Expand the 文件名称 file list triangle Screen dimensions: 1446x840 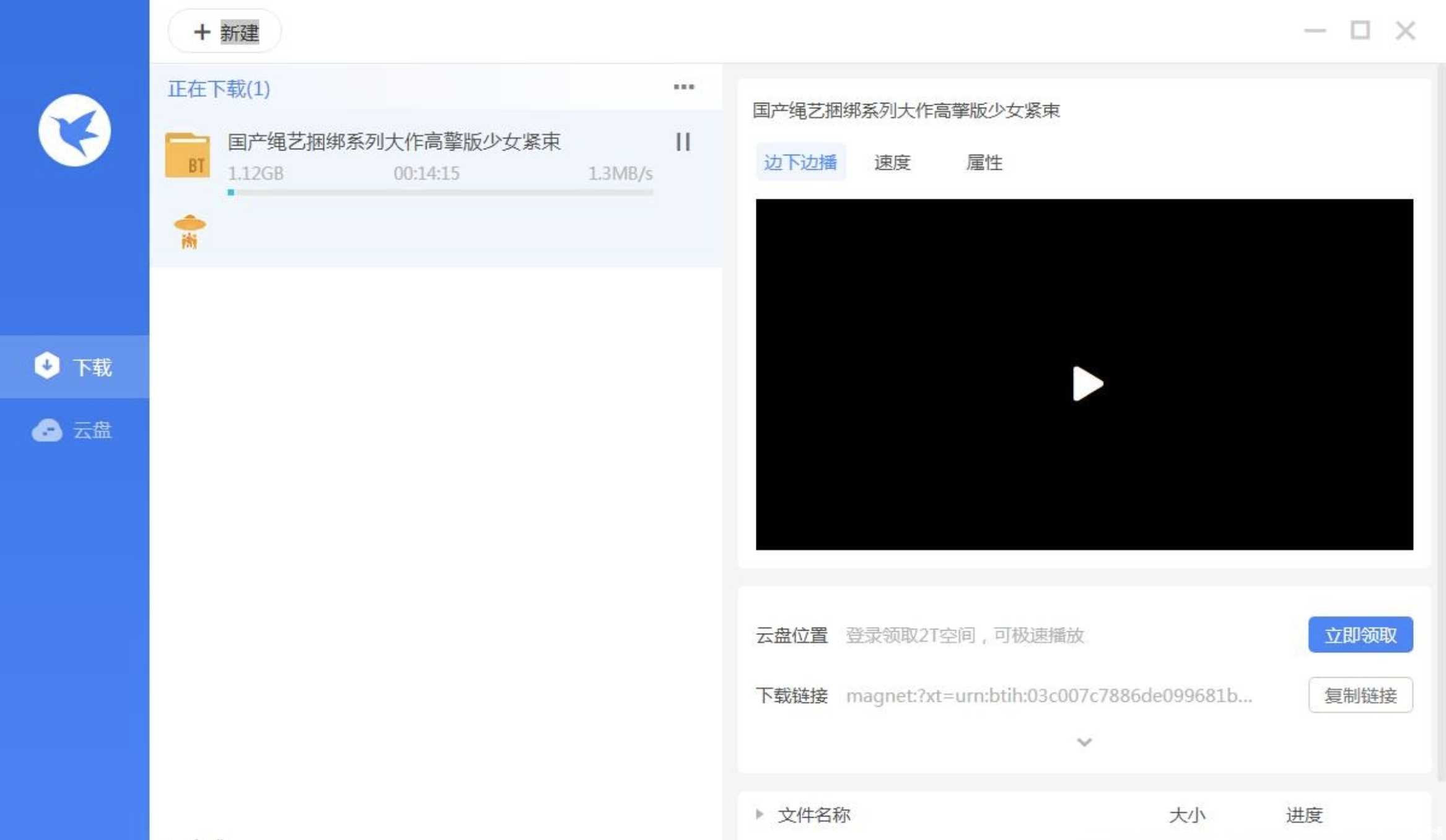pos(760,814)
